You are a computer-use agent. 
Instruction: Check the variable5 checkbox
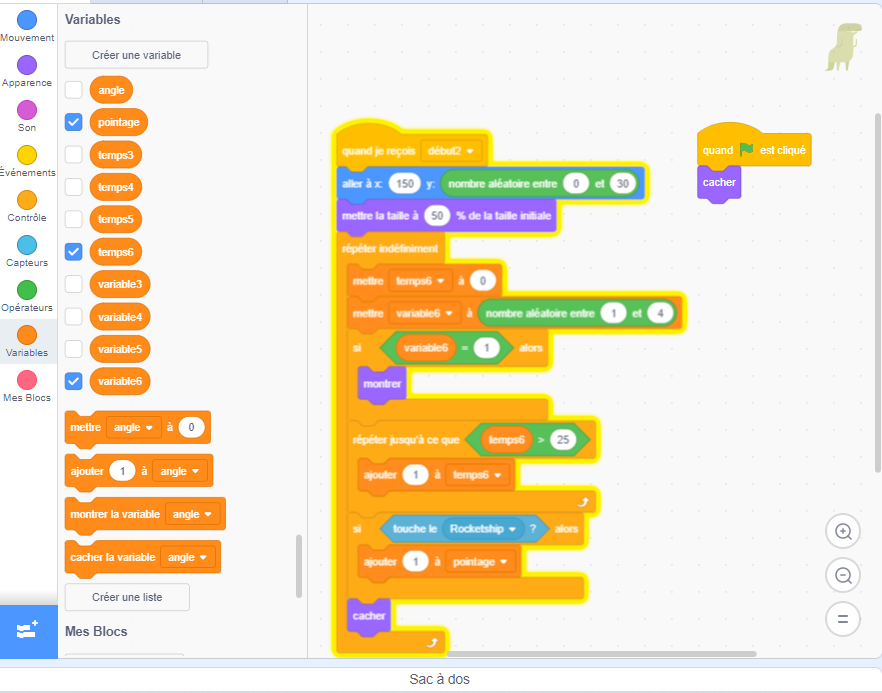click(74, 349)
